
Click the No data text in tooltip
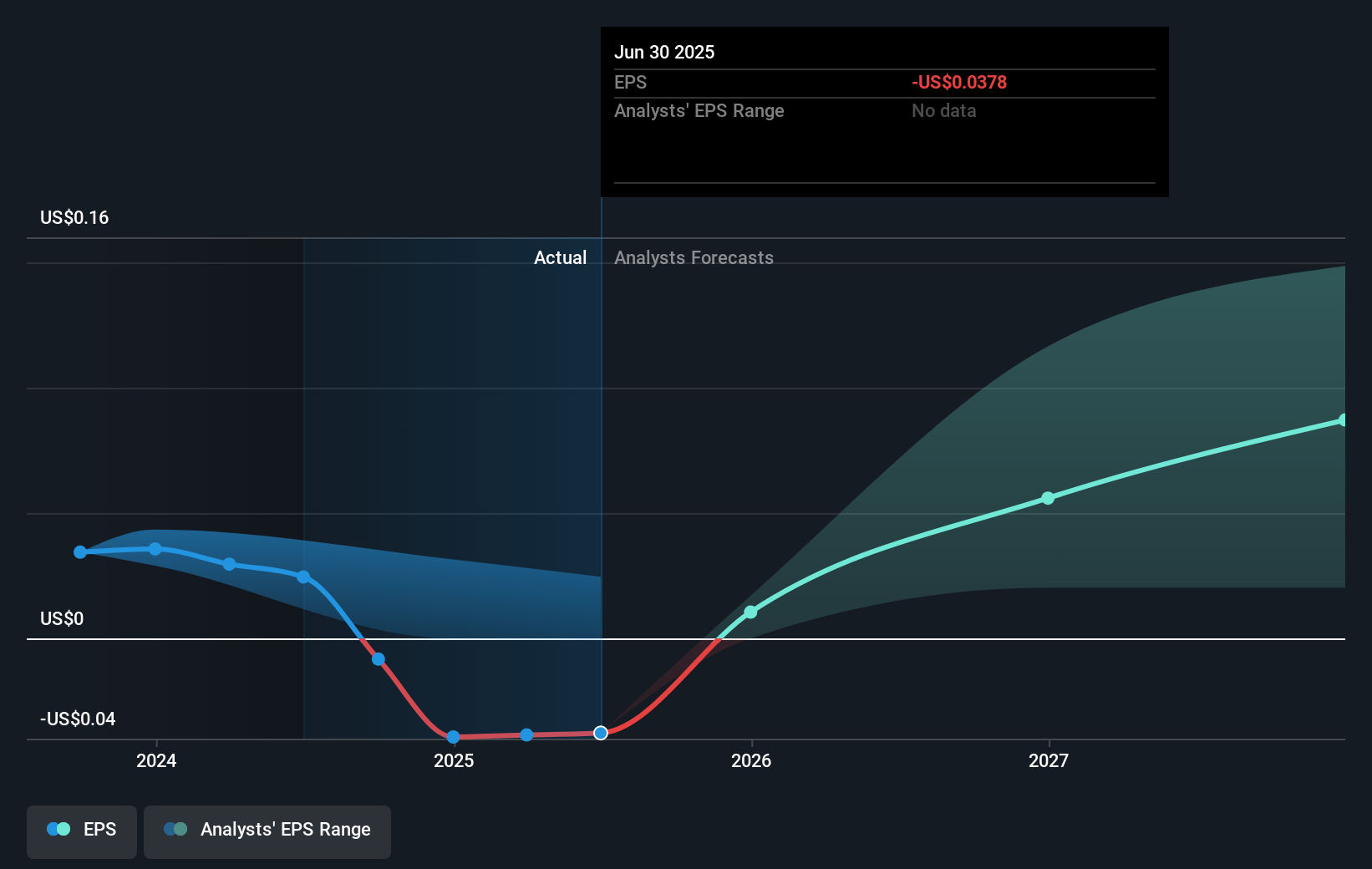(x=944, y=111)
